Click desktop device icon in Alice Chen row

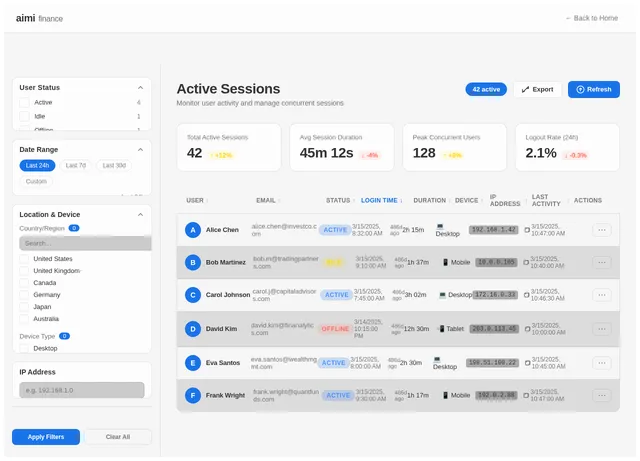pyautogui.click(x=440, y=226)
